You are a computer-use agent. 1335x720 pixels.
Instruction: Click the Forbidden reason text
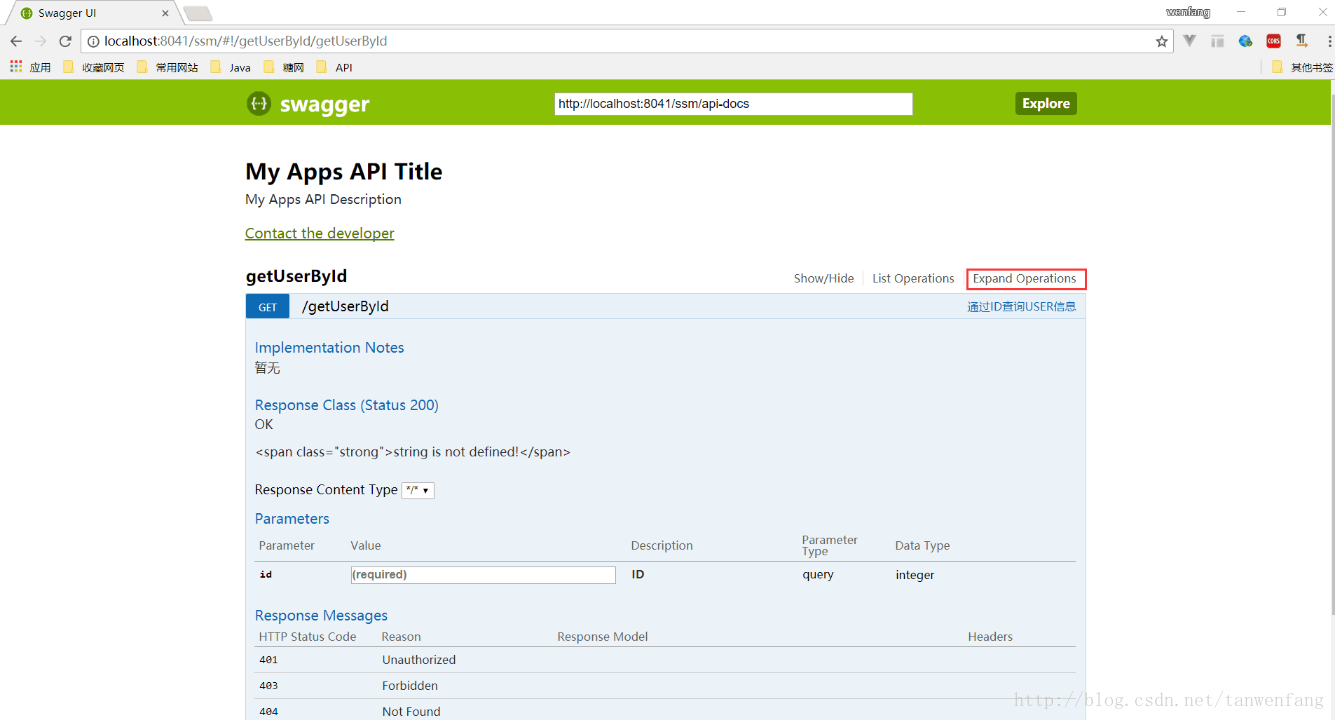pyautogui.click(x=410, y=686)
